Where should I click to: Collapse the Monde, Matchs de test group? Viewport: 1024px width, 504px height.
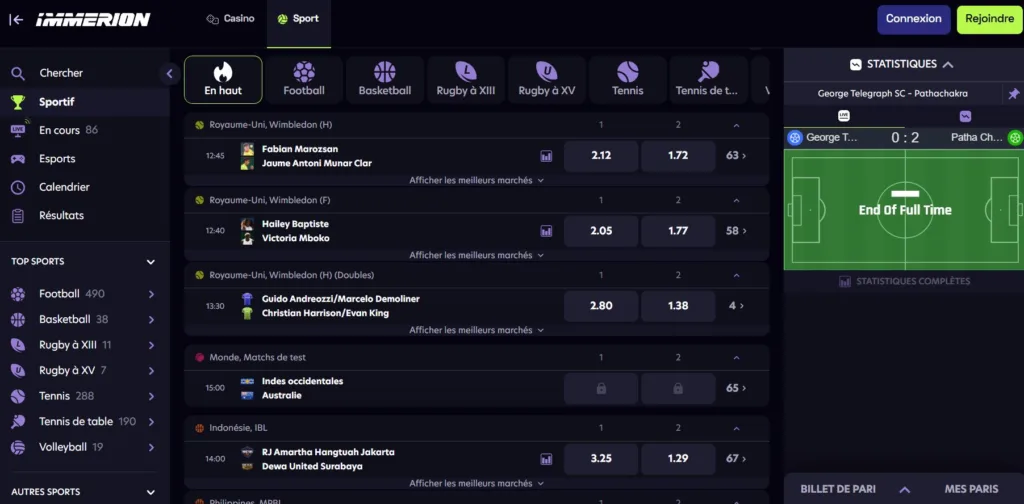point(736,358)
